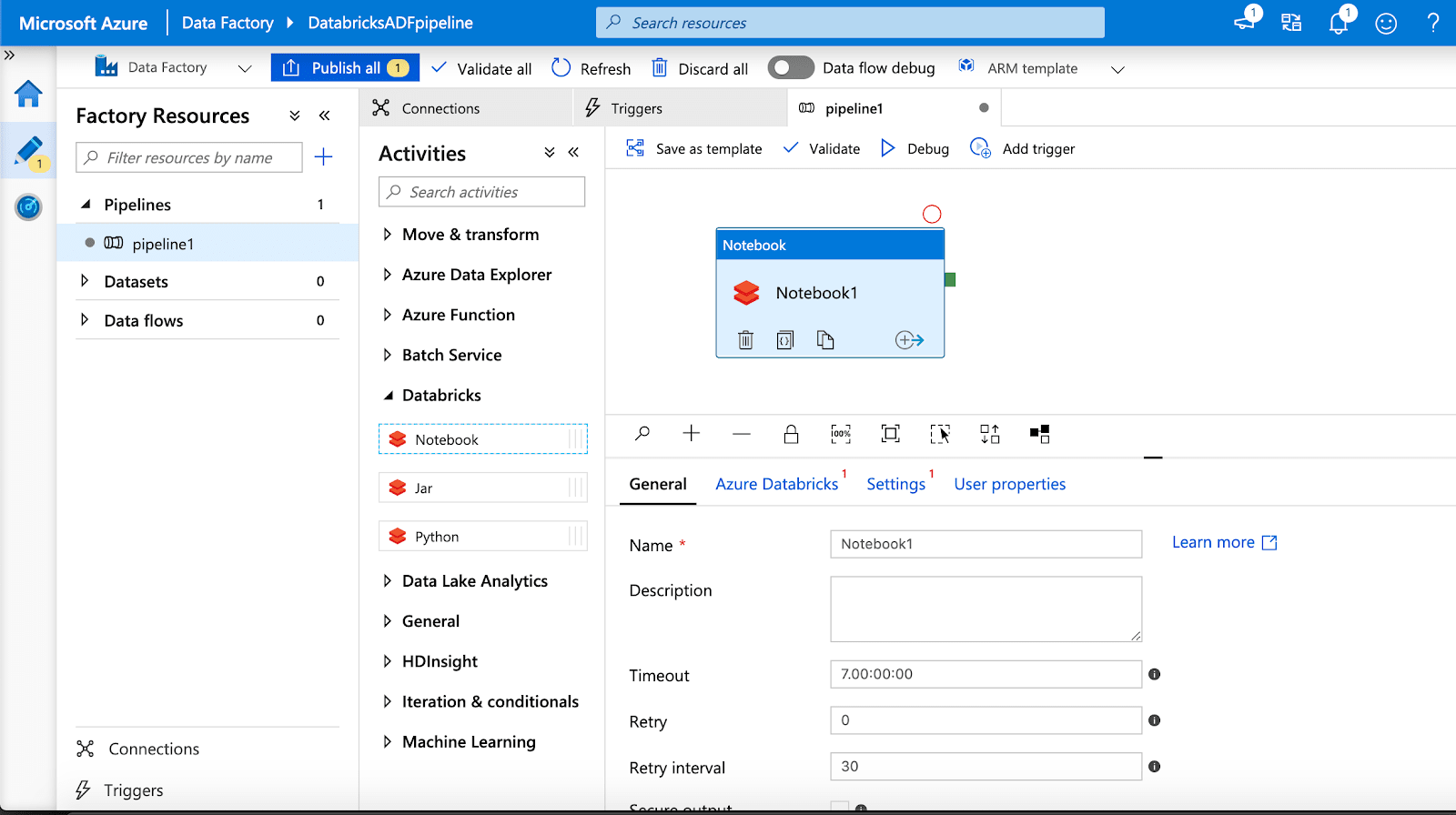The height and width of the screenshot is (815, 1456).
Task: Click the Timeout input field
Action: [x=986, y=674]
